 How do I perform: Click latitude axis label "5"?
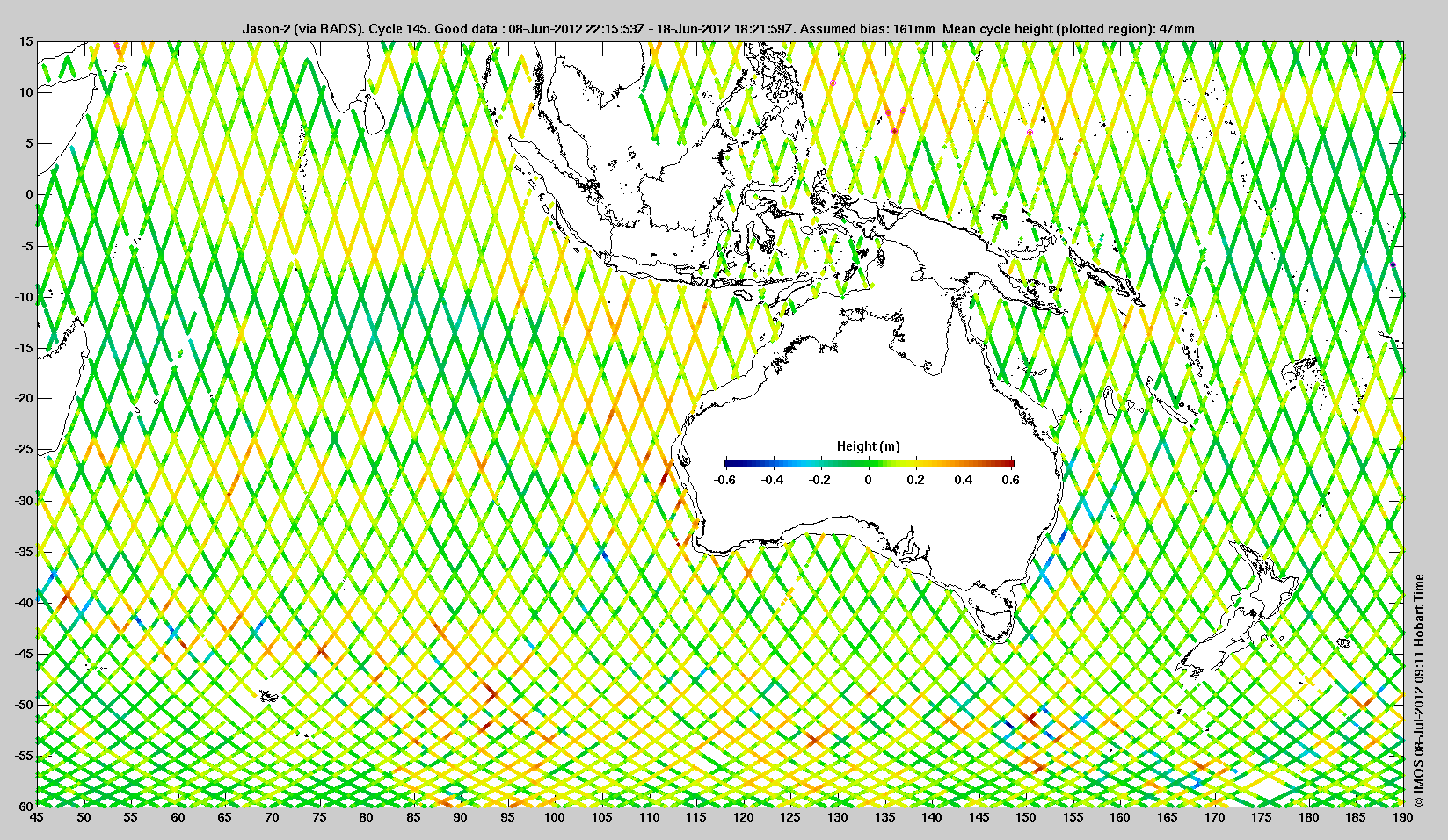(x=30, y=144)
